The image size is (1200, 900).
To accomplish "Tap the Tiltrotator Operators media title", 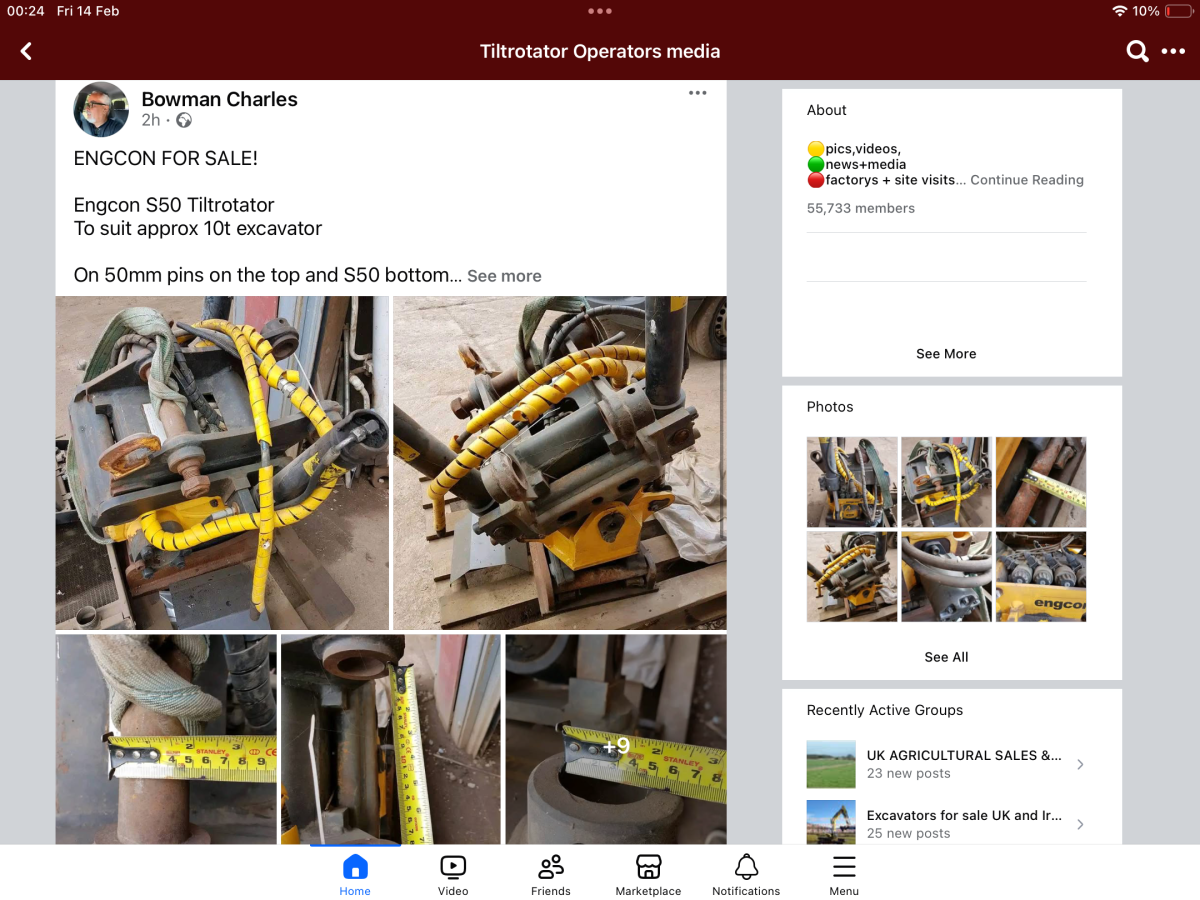I will tap(600, 51).
